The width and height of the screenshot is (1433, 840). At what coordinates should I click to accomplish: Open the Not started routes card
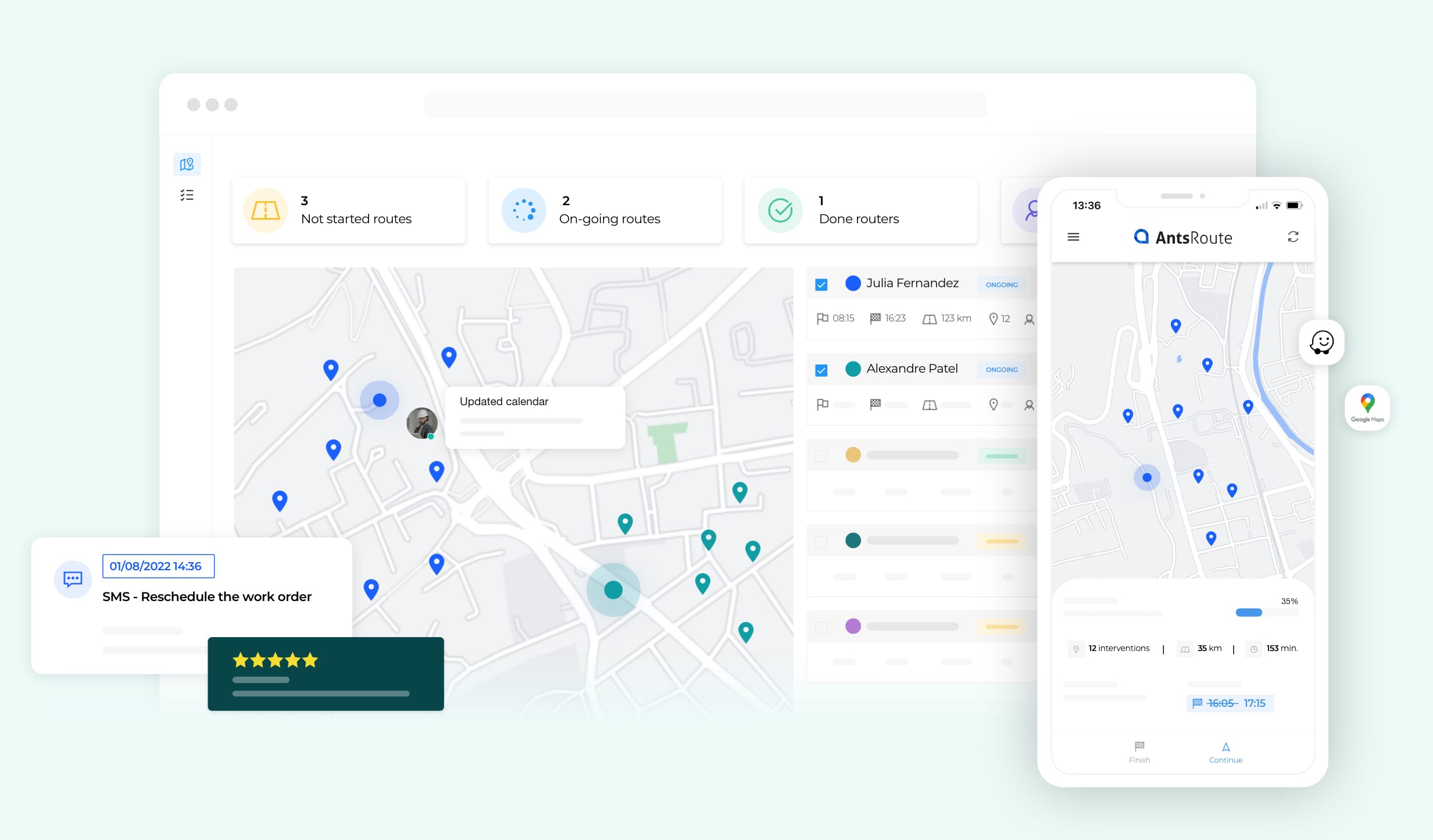point(349,210)
